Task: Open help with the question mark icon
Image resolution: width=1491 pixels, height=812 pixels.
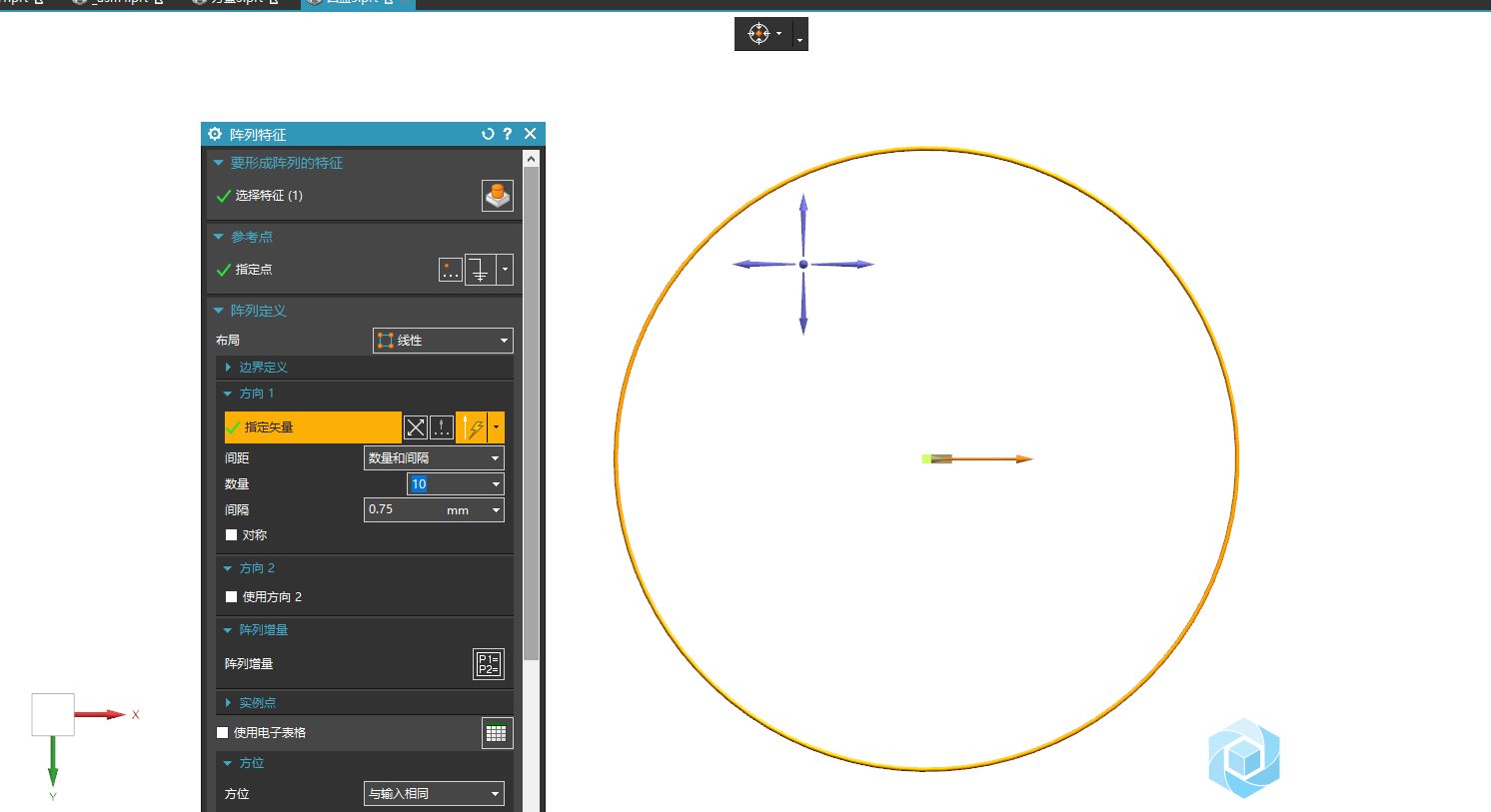Action: pos(508,134)
